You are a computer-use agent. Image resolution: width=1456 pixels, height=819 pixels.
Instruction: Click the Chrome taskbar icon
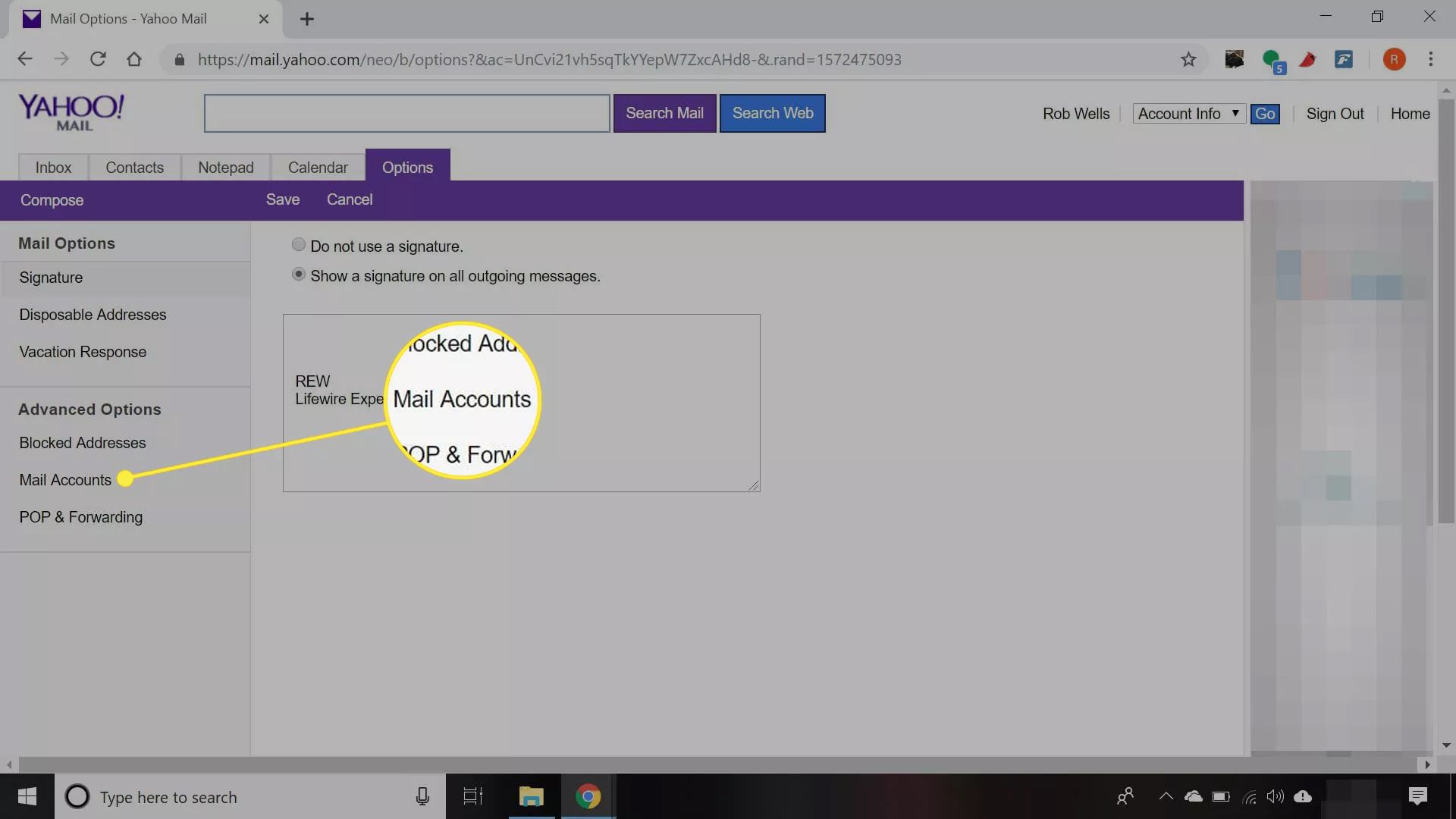pyautogui.click(x=588, y=796)
